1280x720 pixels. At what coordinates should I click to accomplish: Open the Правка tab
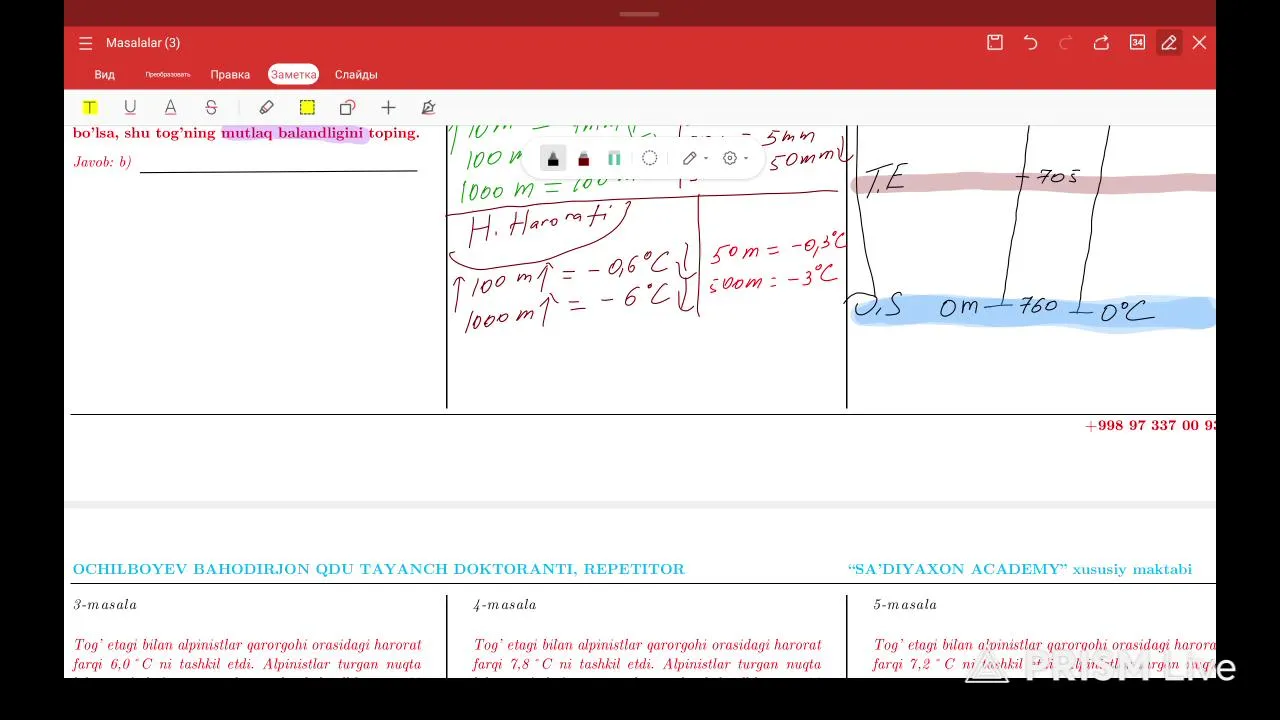(230, 75)
